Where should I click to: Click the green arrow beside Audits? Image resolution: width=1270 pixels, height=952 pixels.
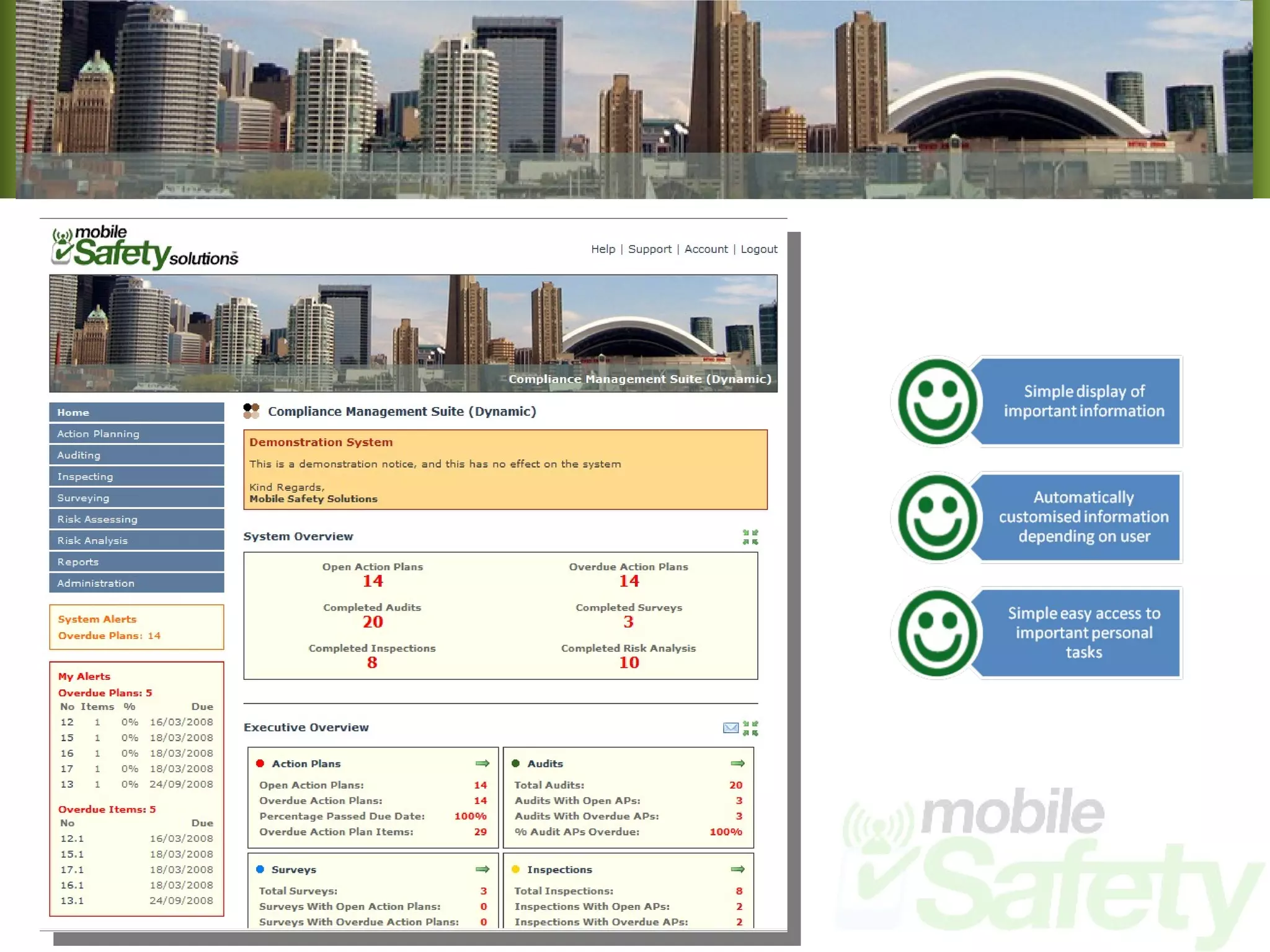coord(737,764)
